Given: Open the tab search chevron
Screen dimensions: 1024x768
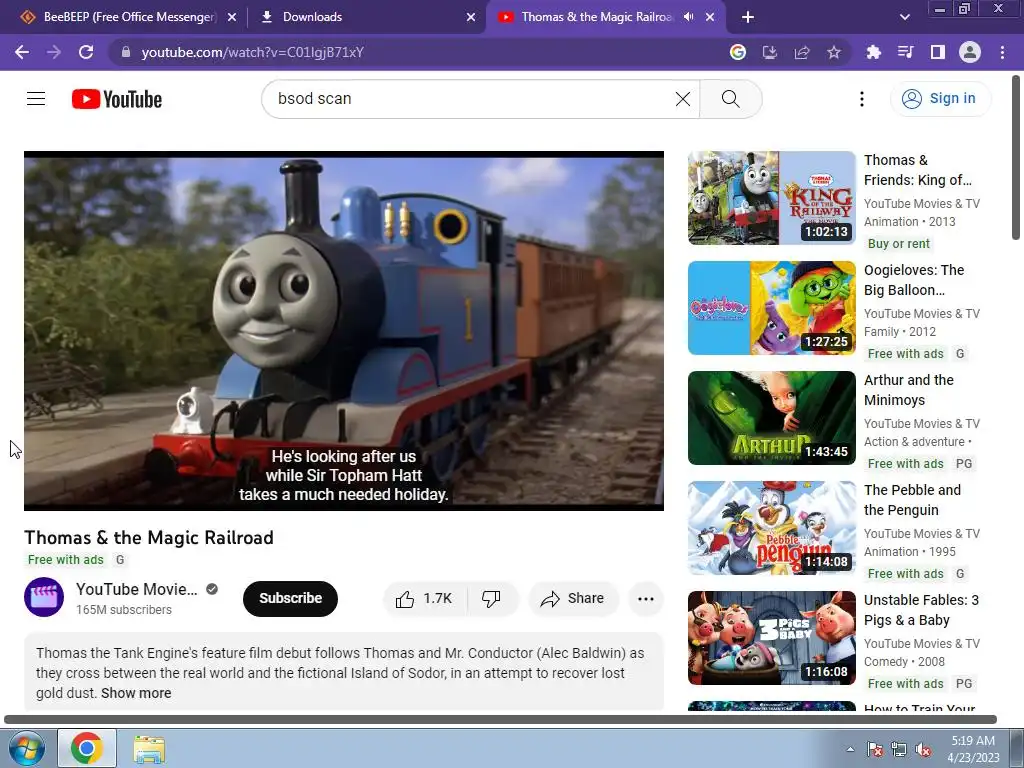Looking at the screenshot, I should tap(904, 17).
